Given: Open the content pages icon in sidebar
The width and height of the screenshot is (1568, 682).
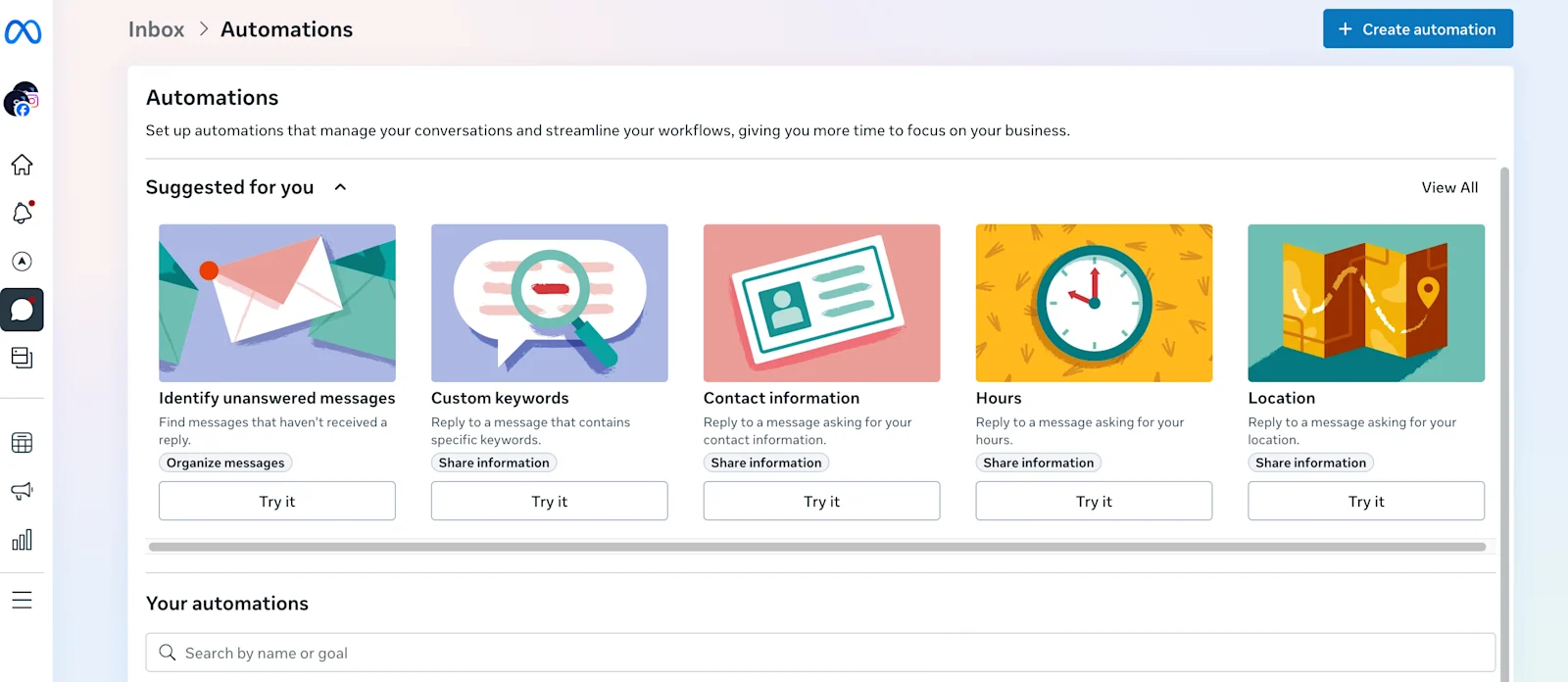Looking at the screenshot, I should (22, 358).
